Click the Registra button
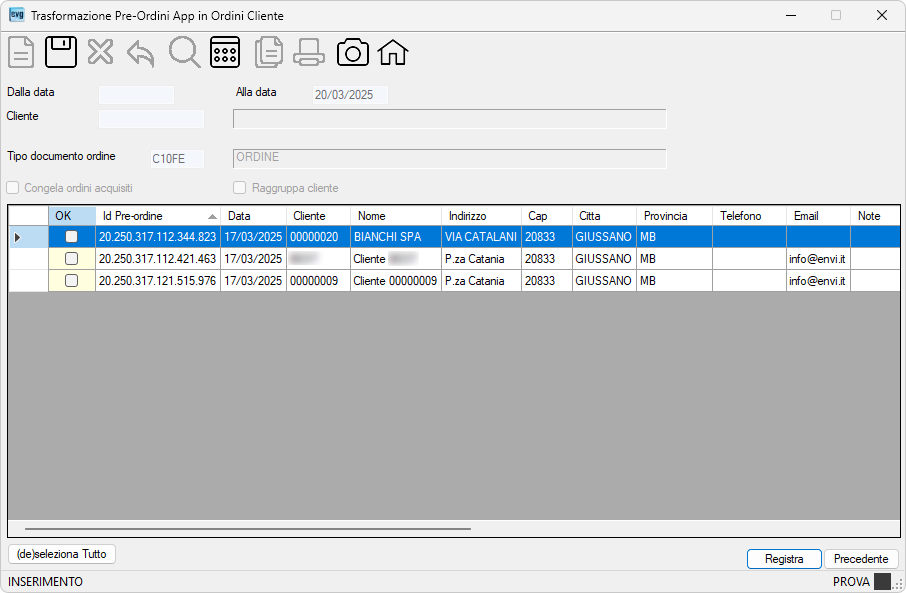This screenshot has width=906, height=593. pyautogui.click(x=784, y=559)
